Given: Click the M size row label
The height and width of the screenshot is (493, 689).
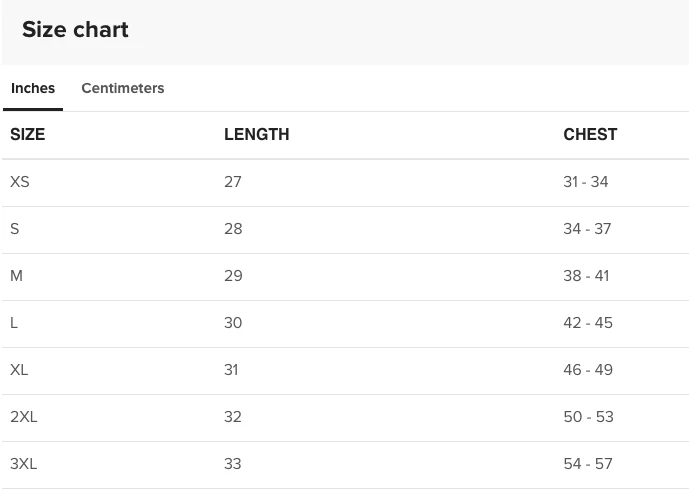Looking at the screenshot, I should click(x=16, y=276).
